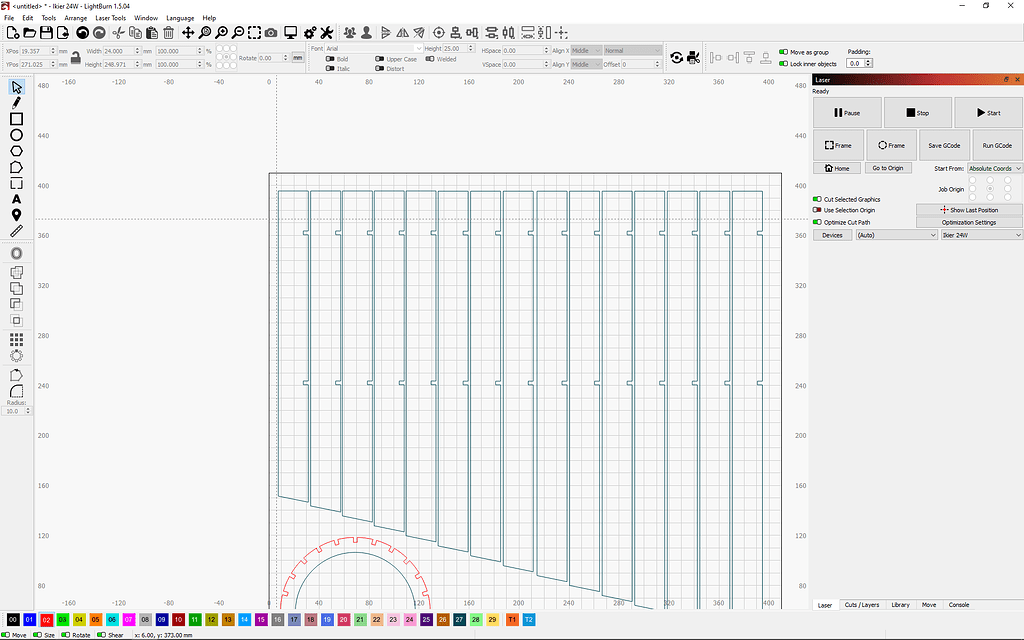Disable Optimize Cut Path
The image size is (1024, 640).
click(x=817, y=222)
